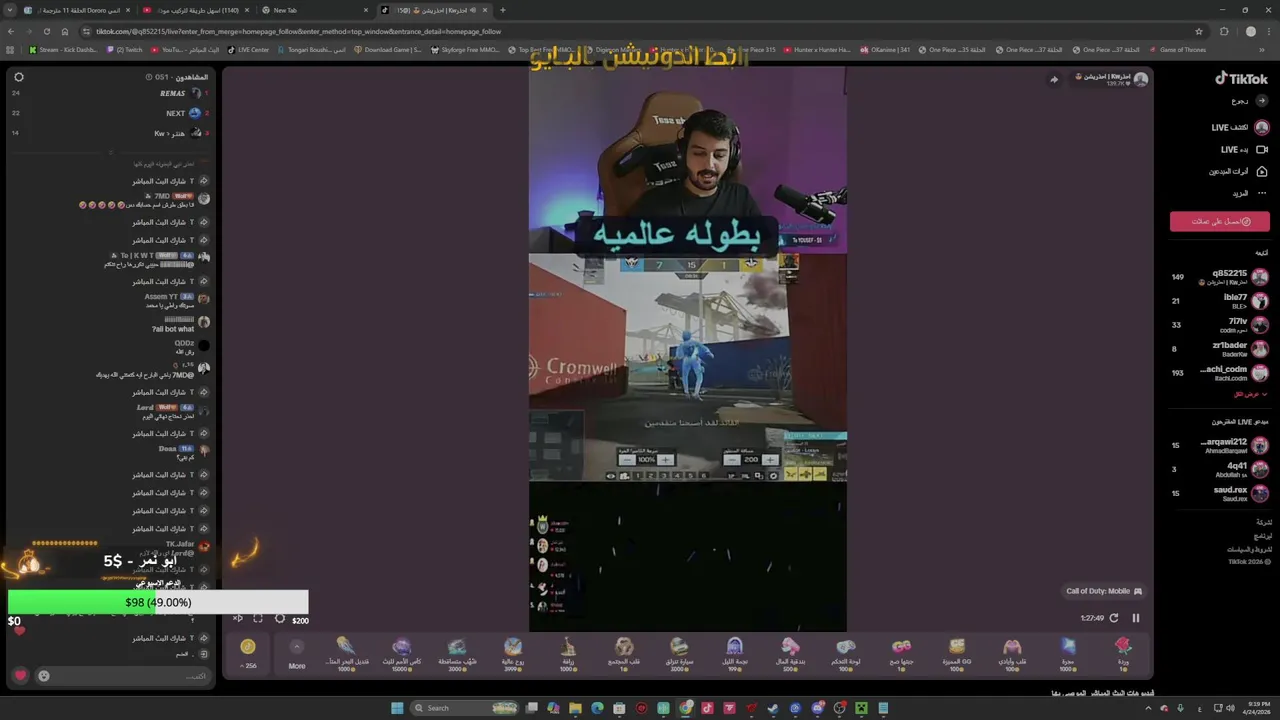Bookmark this page with star icon
Viewport: 1280px width, 720px height.
[1199, 31]
